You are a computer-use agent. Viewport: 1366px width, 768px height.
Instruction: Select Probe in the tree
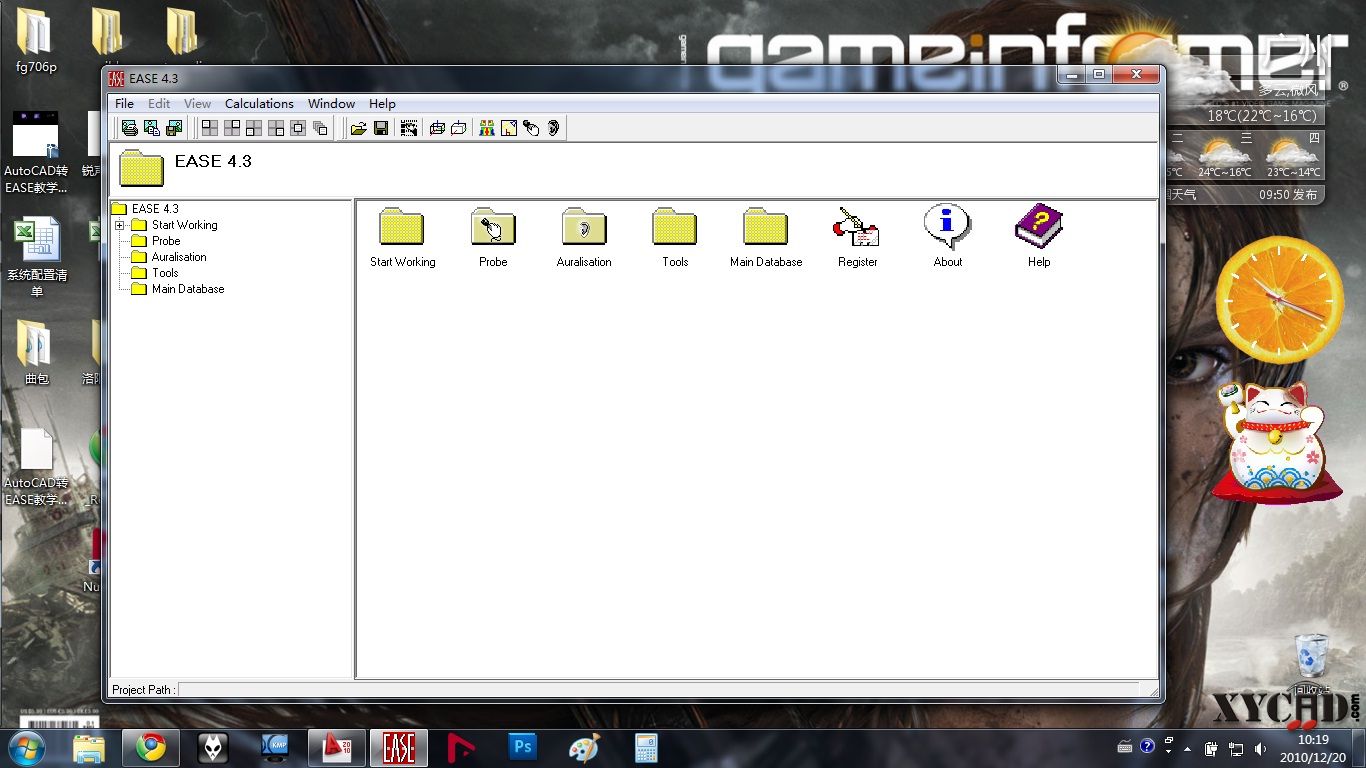tap(166, 241)
